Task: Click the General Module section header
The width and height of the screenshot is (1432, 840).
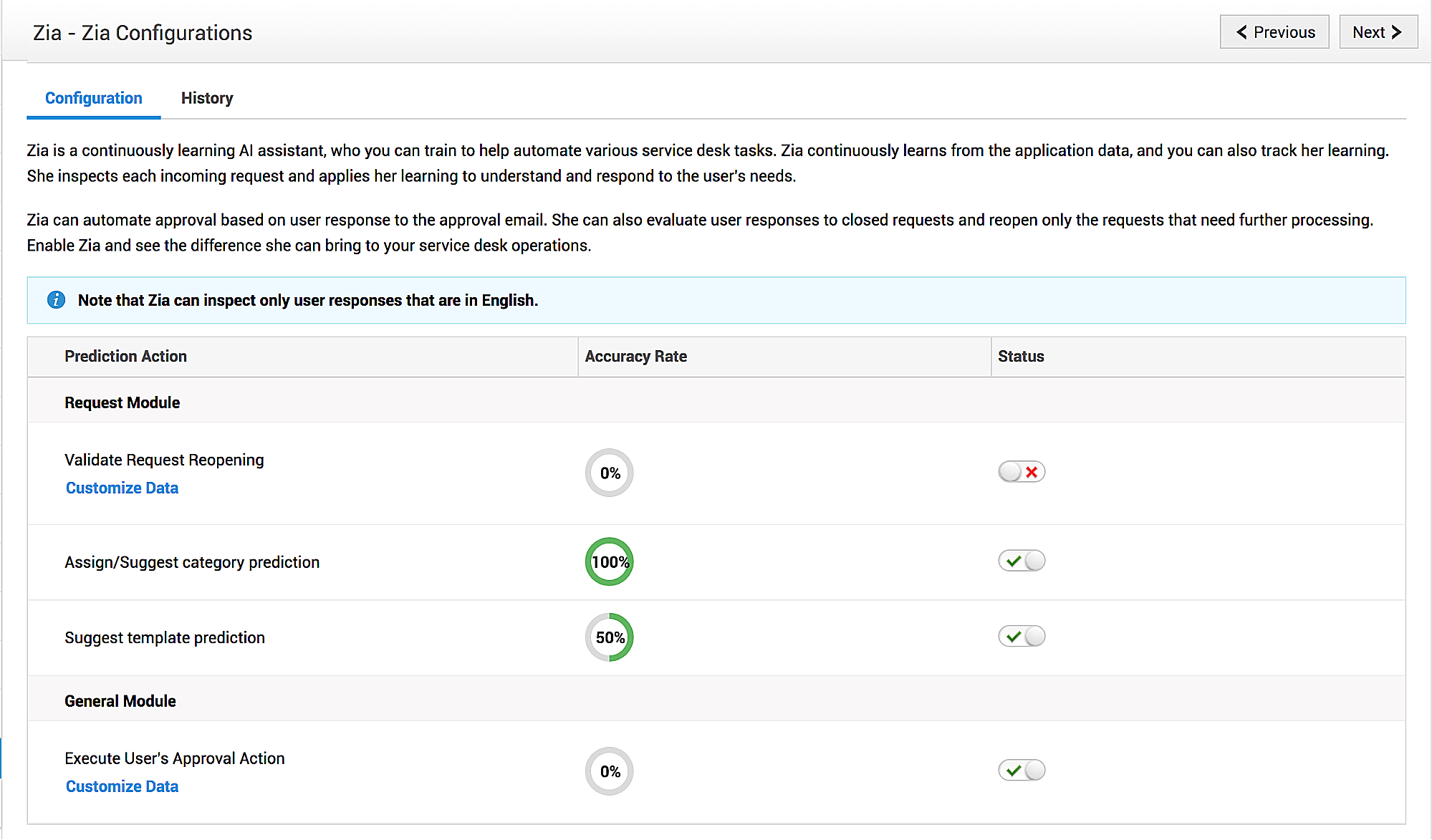Action: [120, 701]
